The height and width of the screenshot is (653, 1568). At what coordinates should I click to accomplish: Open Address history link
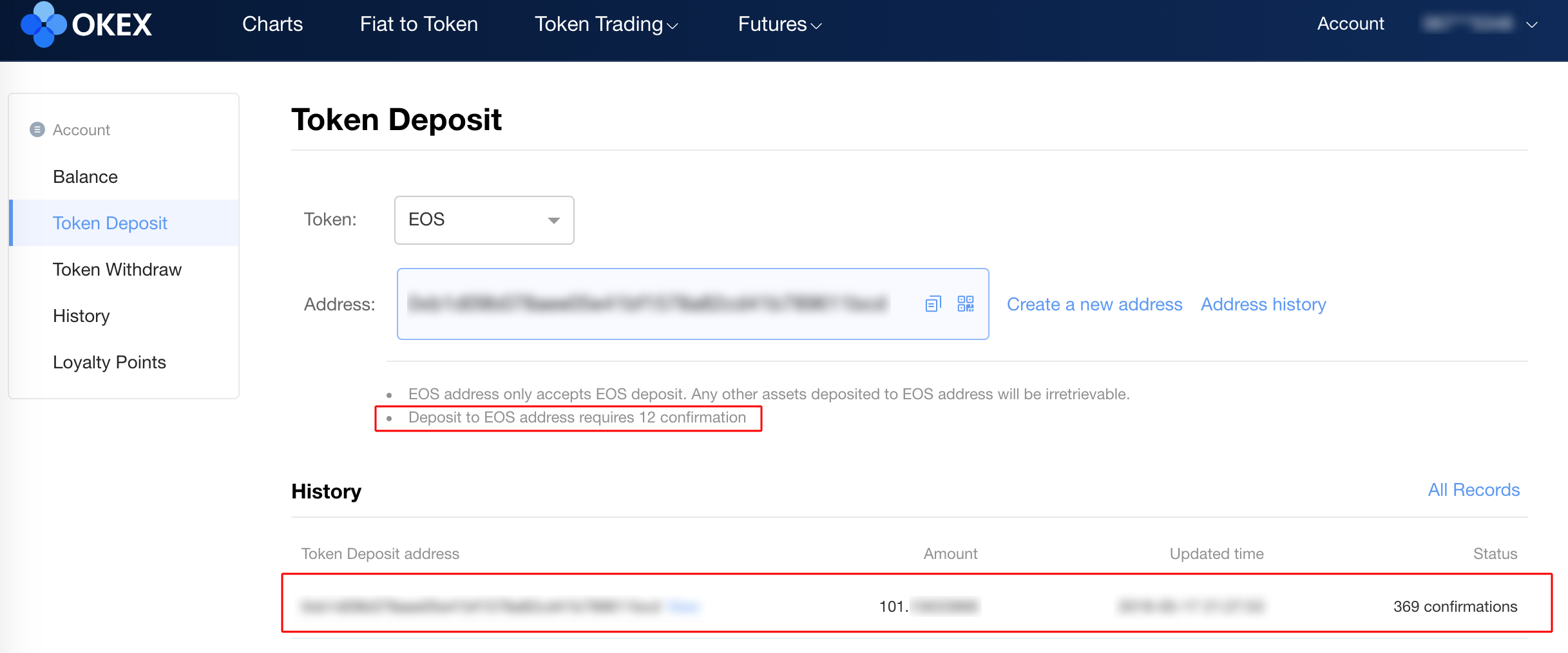[x=1263, y=304]
